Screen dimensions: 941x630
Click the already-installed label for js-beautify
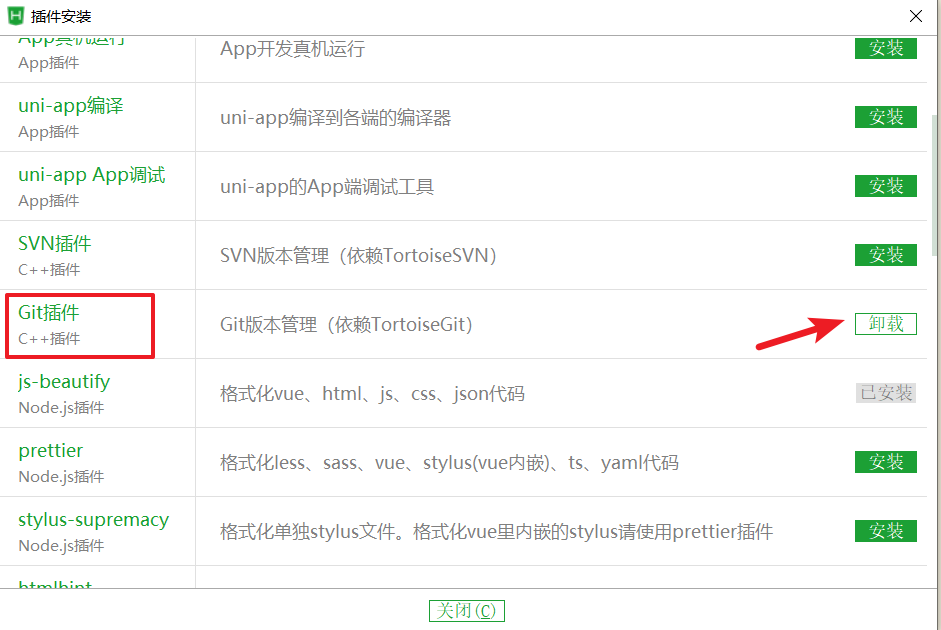tap(885, 393)
